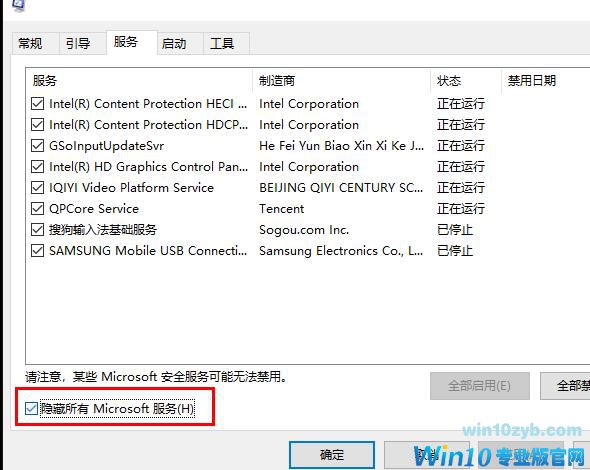The width and height of the screenshot is (590, 470).
Task: Go to the 工具 tab
Action: [222, 43]
